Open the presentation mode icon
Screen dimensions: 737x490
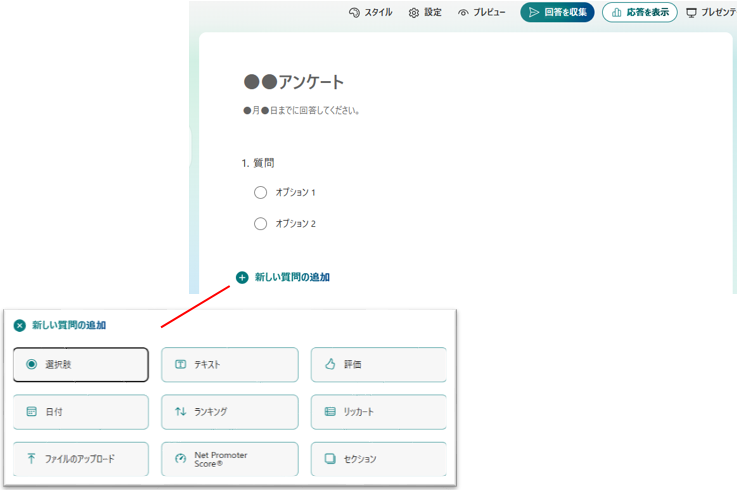tap(691, 13)
